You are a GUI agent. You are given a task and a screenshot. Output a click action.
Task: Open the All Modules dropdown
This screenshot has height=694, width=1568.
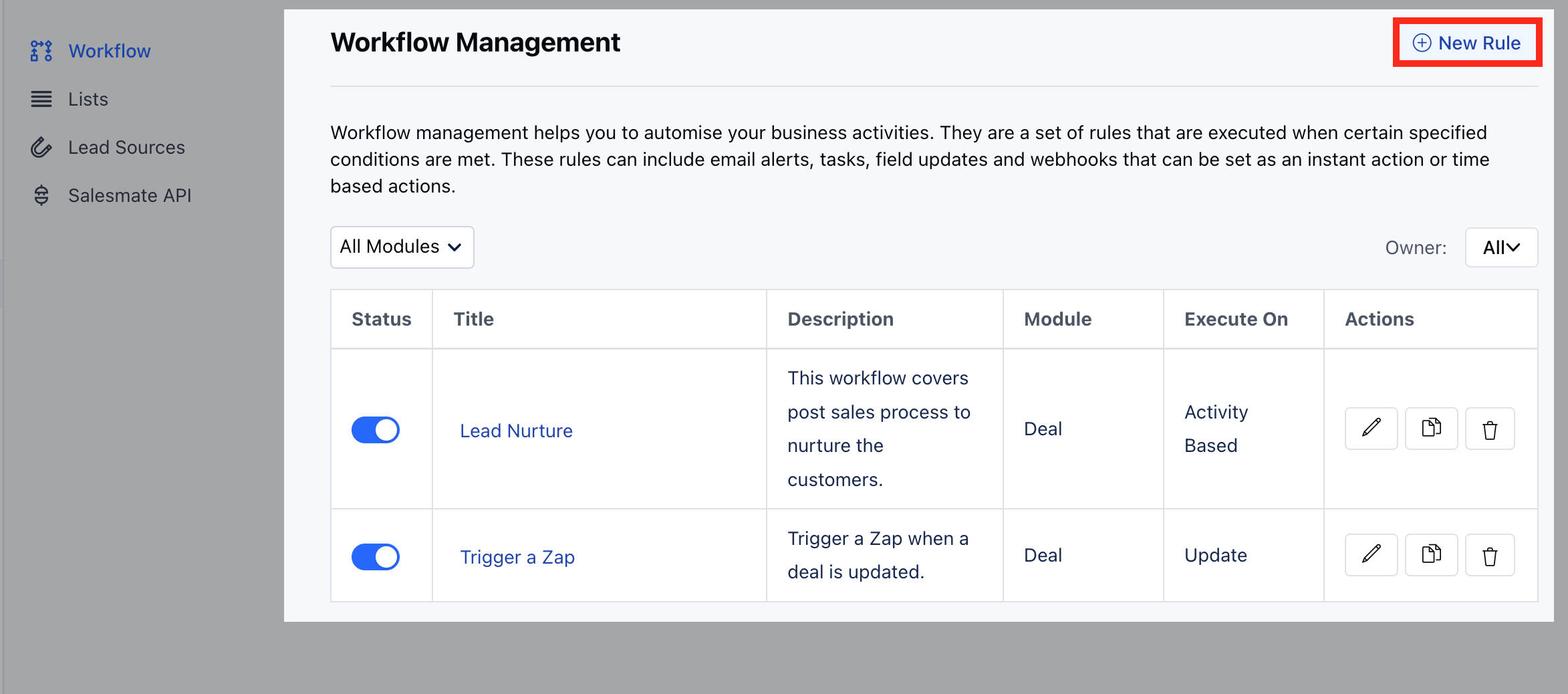(401, 247)
